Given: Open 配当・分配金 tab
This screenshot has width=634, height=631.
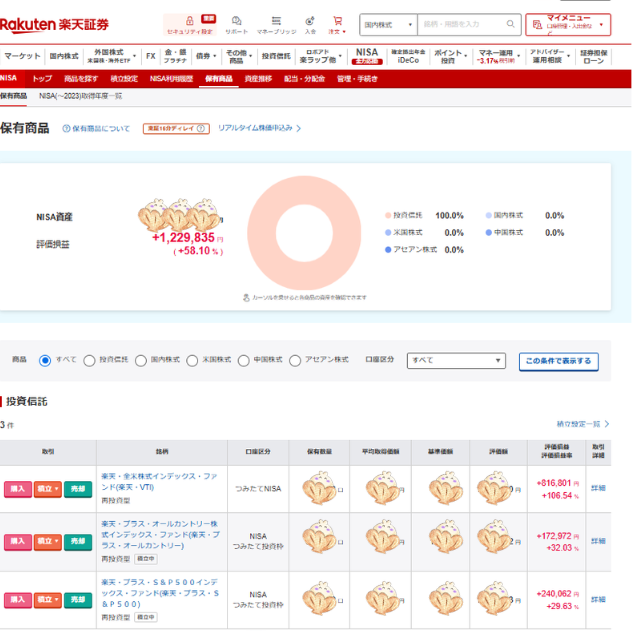Looking at the screenshot, I should click(x=304, y=79).
